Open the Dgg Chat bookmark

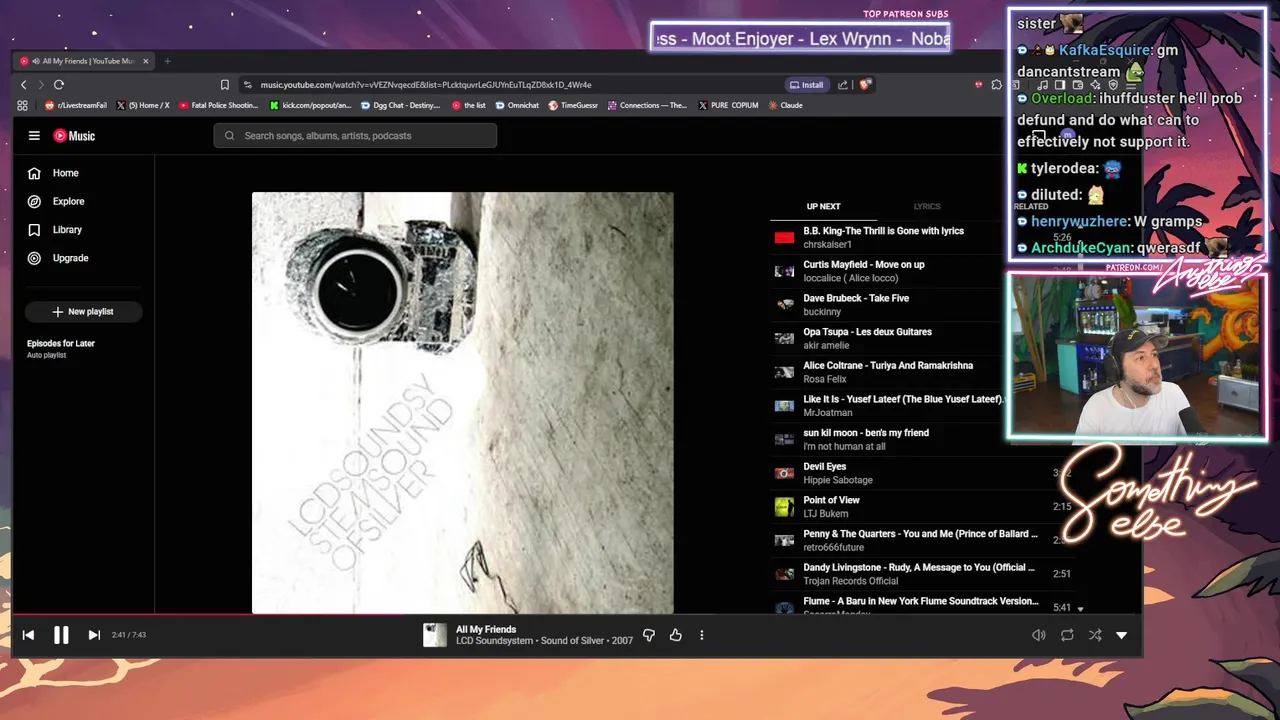point(400,105)
